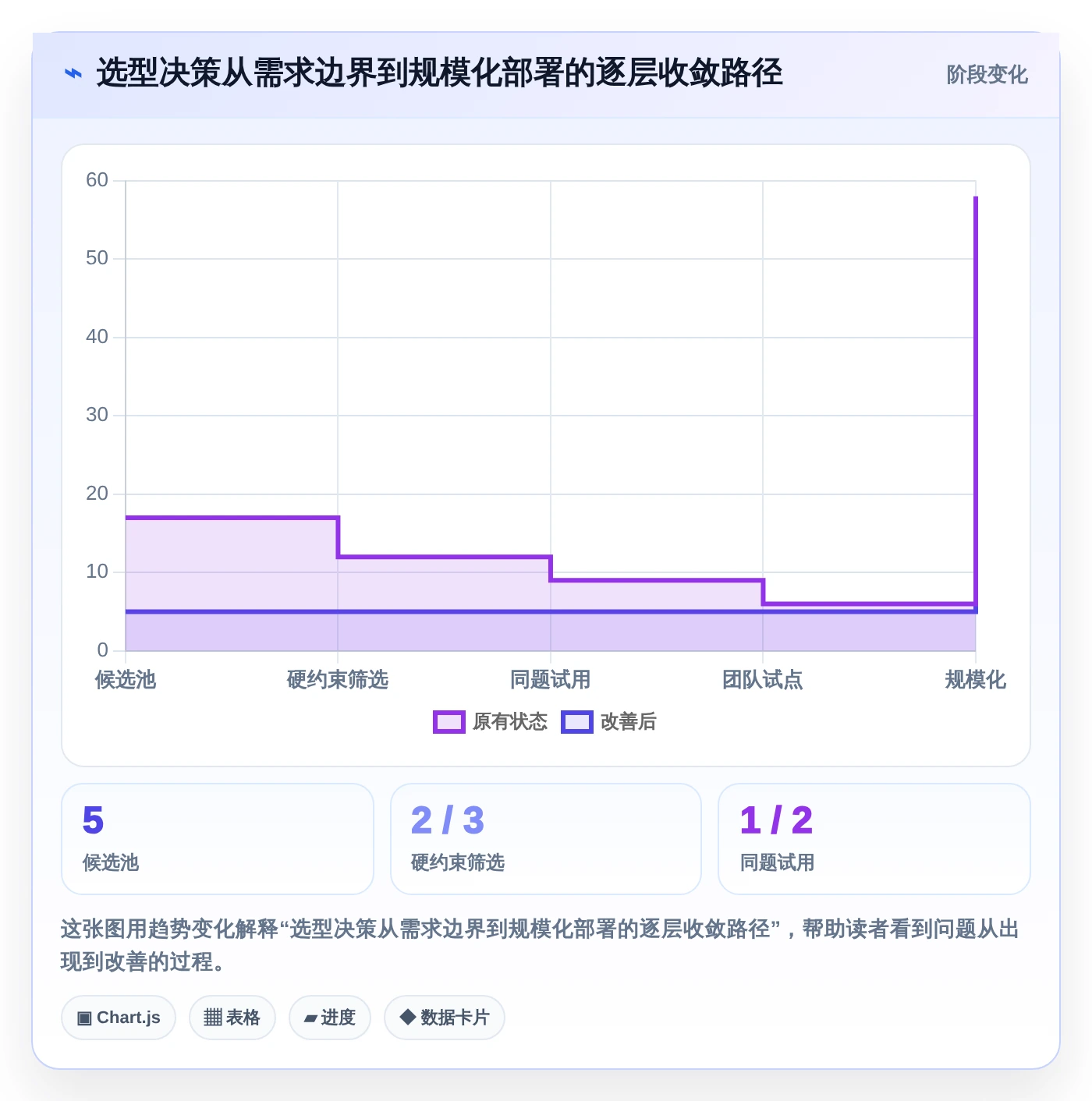This screenshot has width=1092, height=1101.
Task: Open the 硬约束筛选 card showing 2 / 3
Action: coord(546,839)
